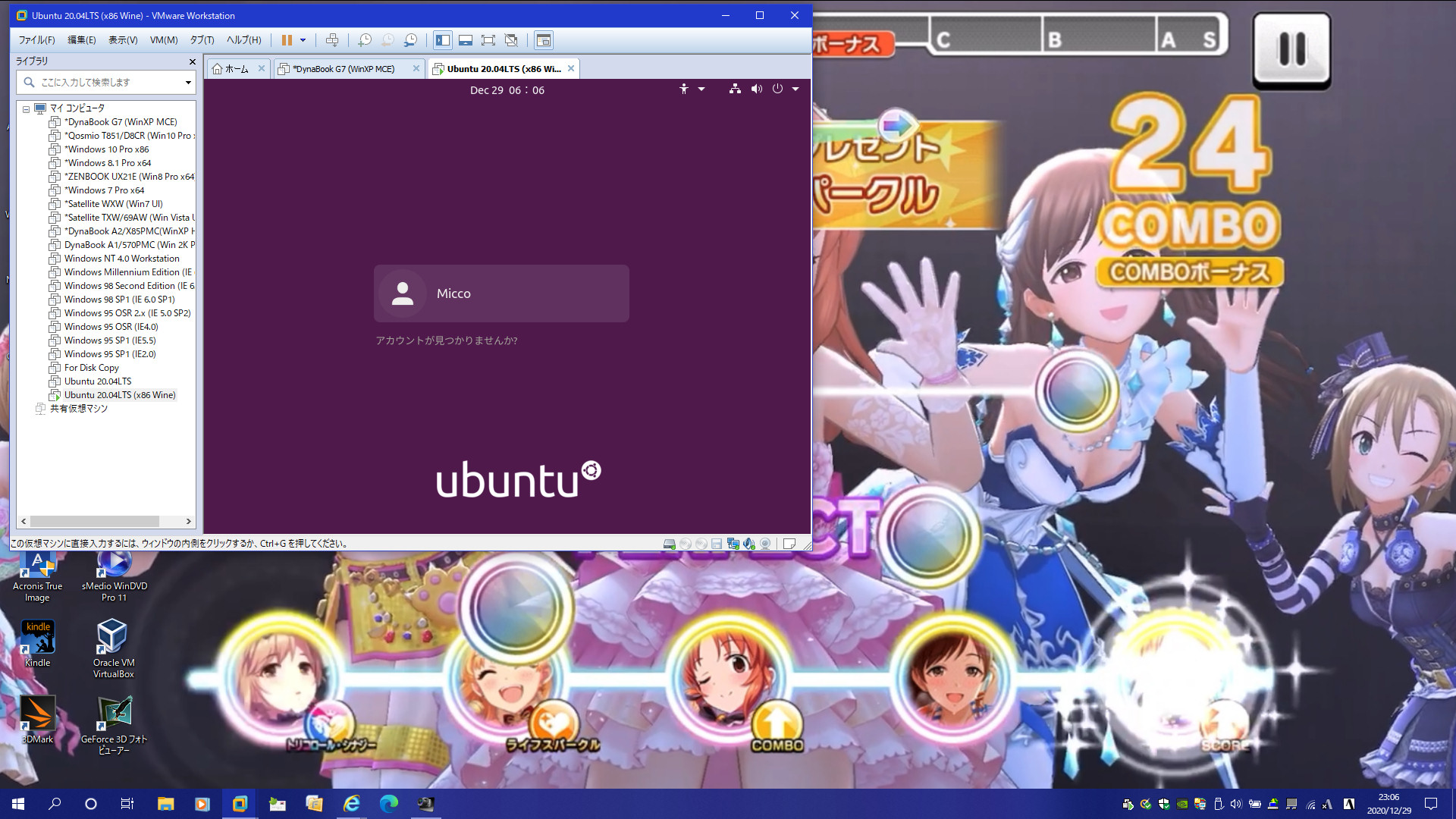1456x819 pixels.
Task: Click the Ubuntu network status icon
Action: pos(735,89)
